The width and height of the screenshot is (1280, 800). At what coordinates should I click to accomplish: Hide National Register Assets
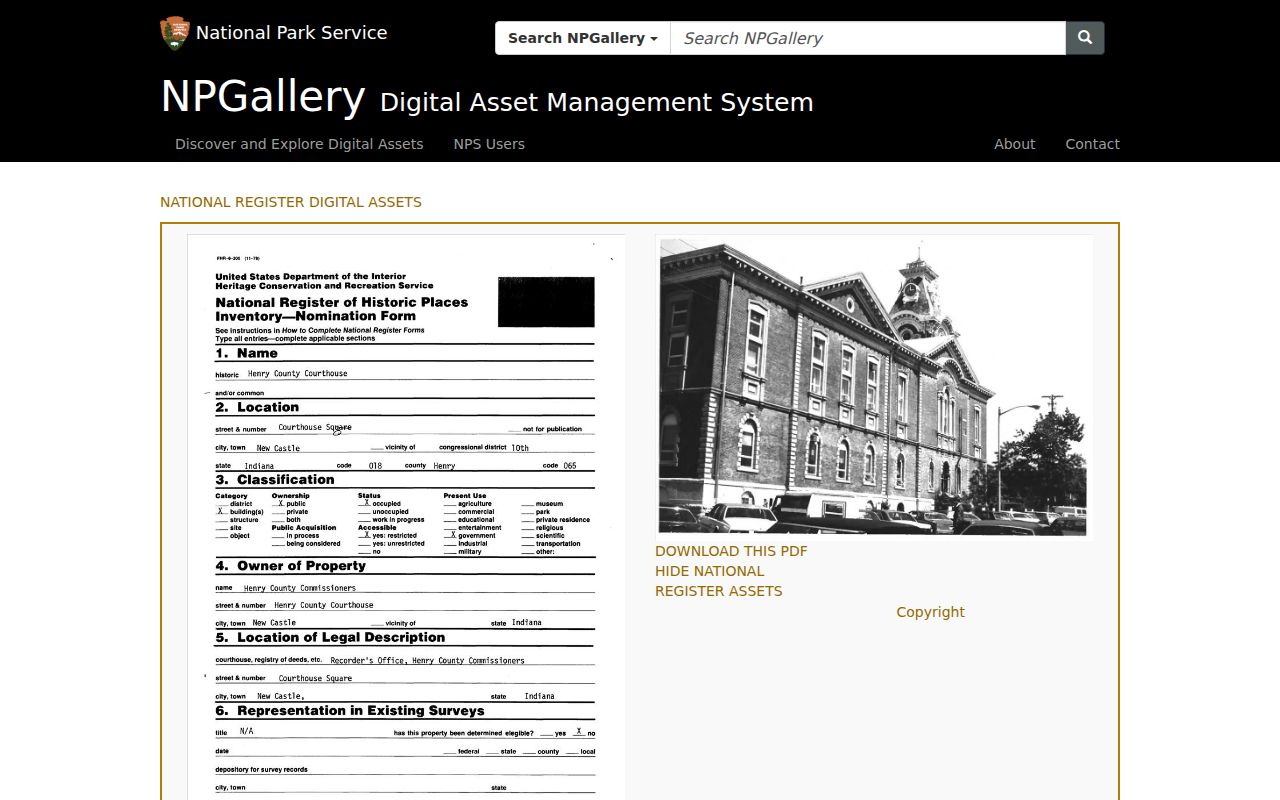pyautogui.click(x=719, y=581)
